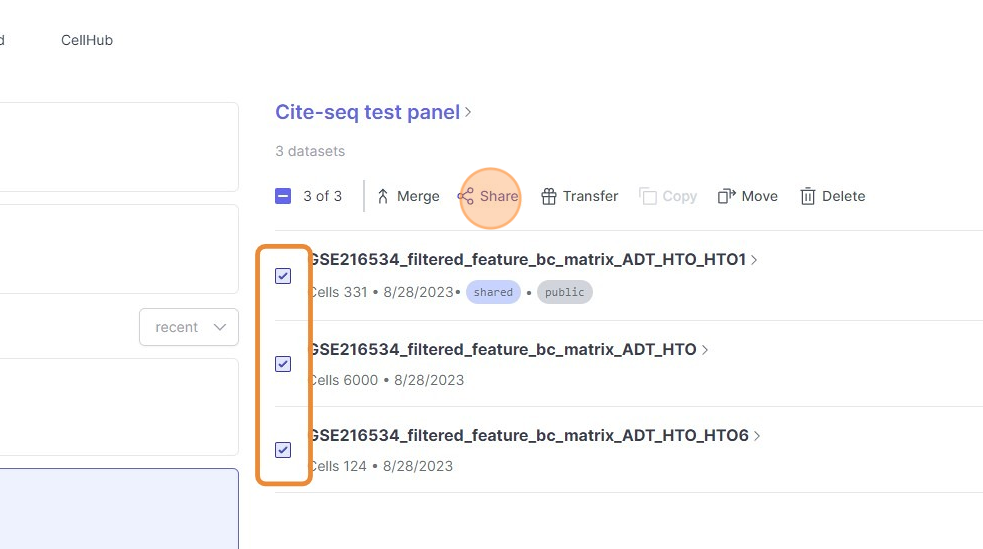Uncheck the ADT_HTO_HTO6 dataset checkbox

point(283,450)
